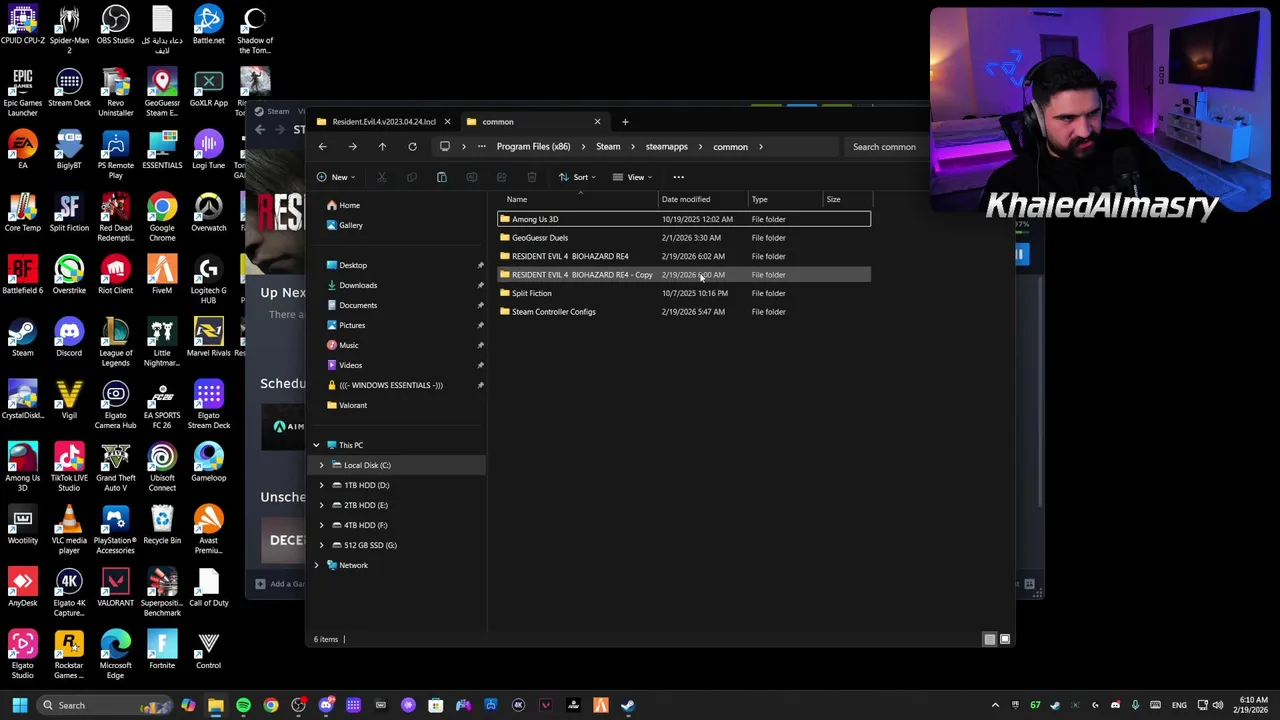
Task: Expand the Local Disk (C:) tree node
Action: pos(321,465)
